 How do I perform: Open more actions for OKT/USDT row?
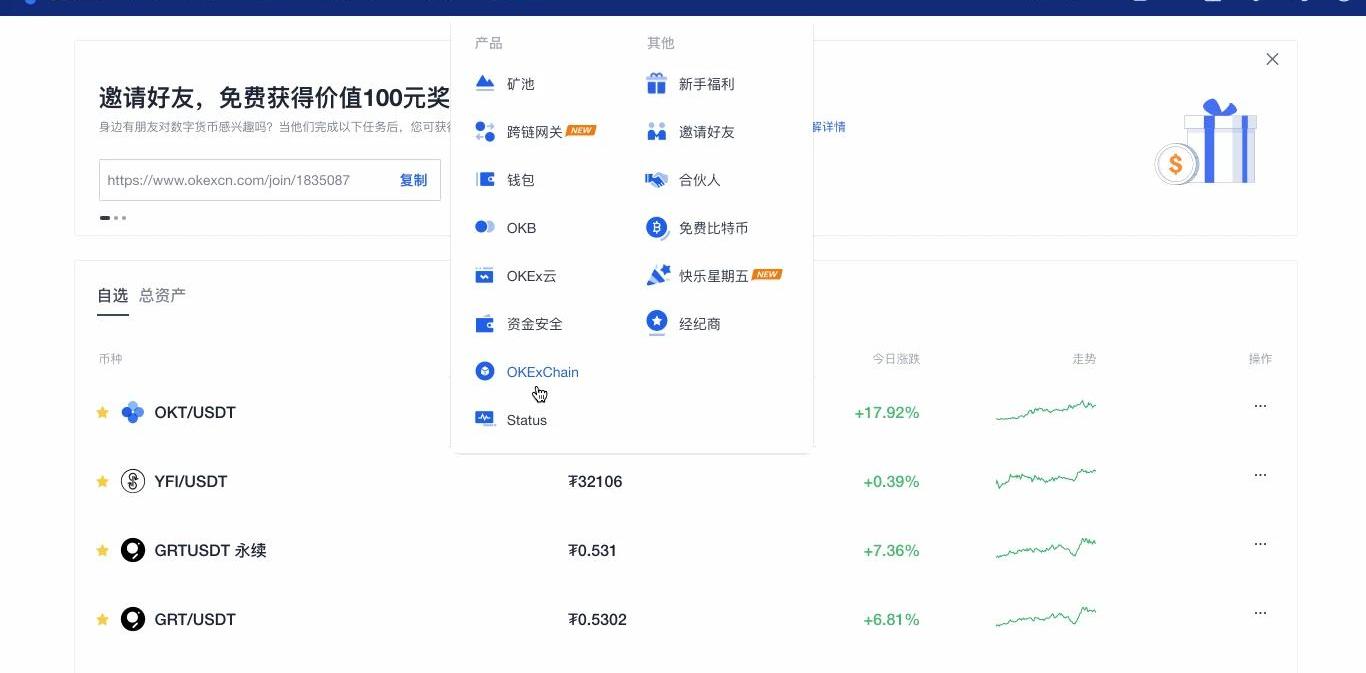click(x=1260, y=406)
